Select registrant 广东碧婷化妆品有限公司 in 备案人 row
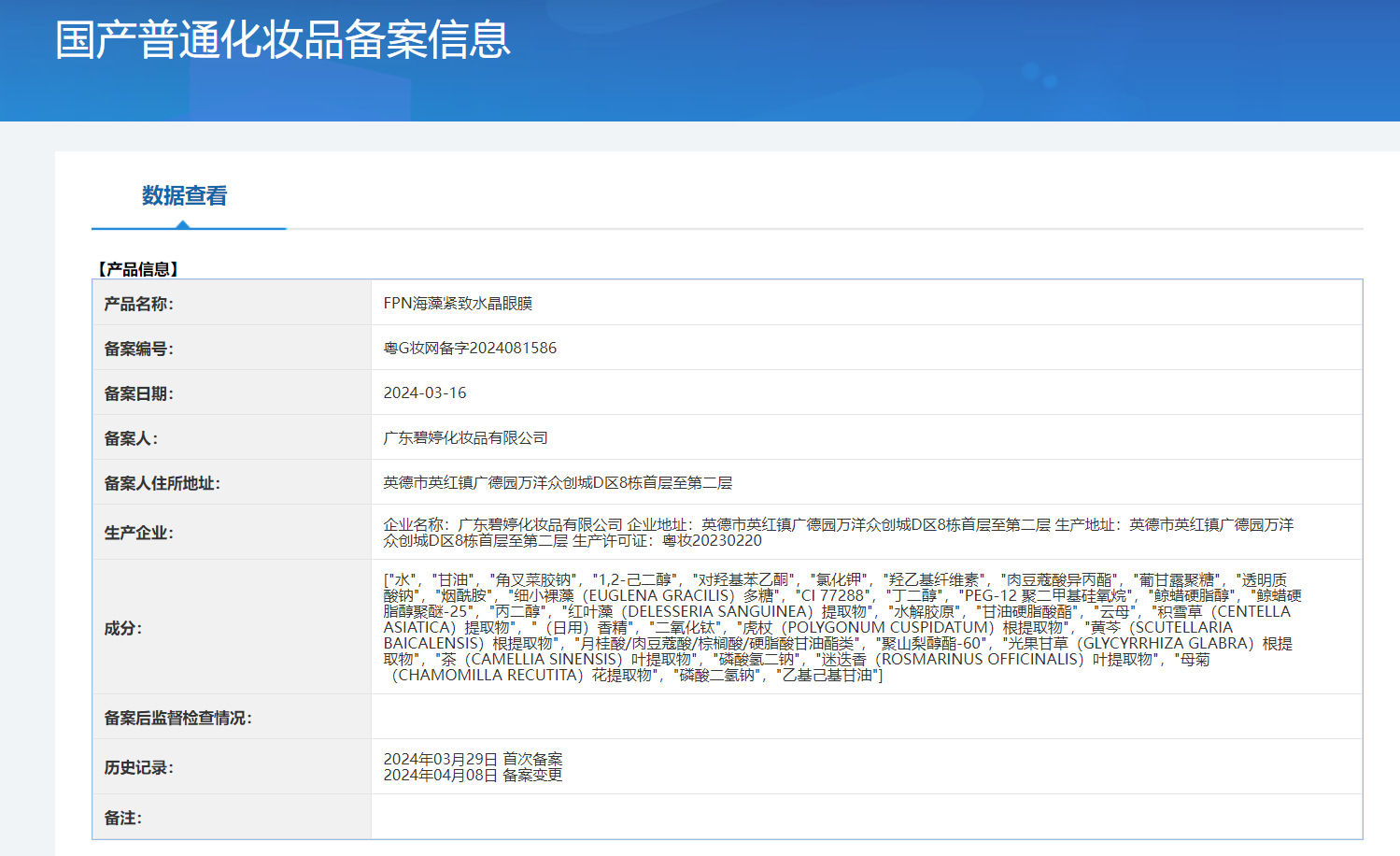Image resolution: width=1400 pixels, height=856 pixels. click(x=465, y=438)
